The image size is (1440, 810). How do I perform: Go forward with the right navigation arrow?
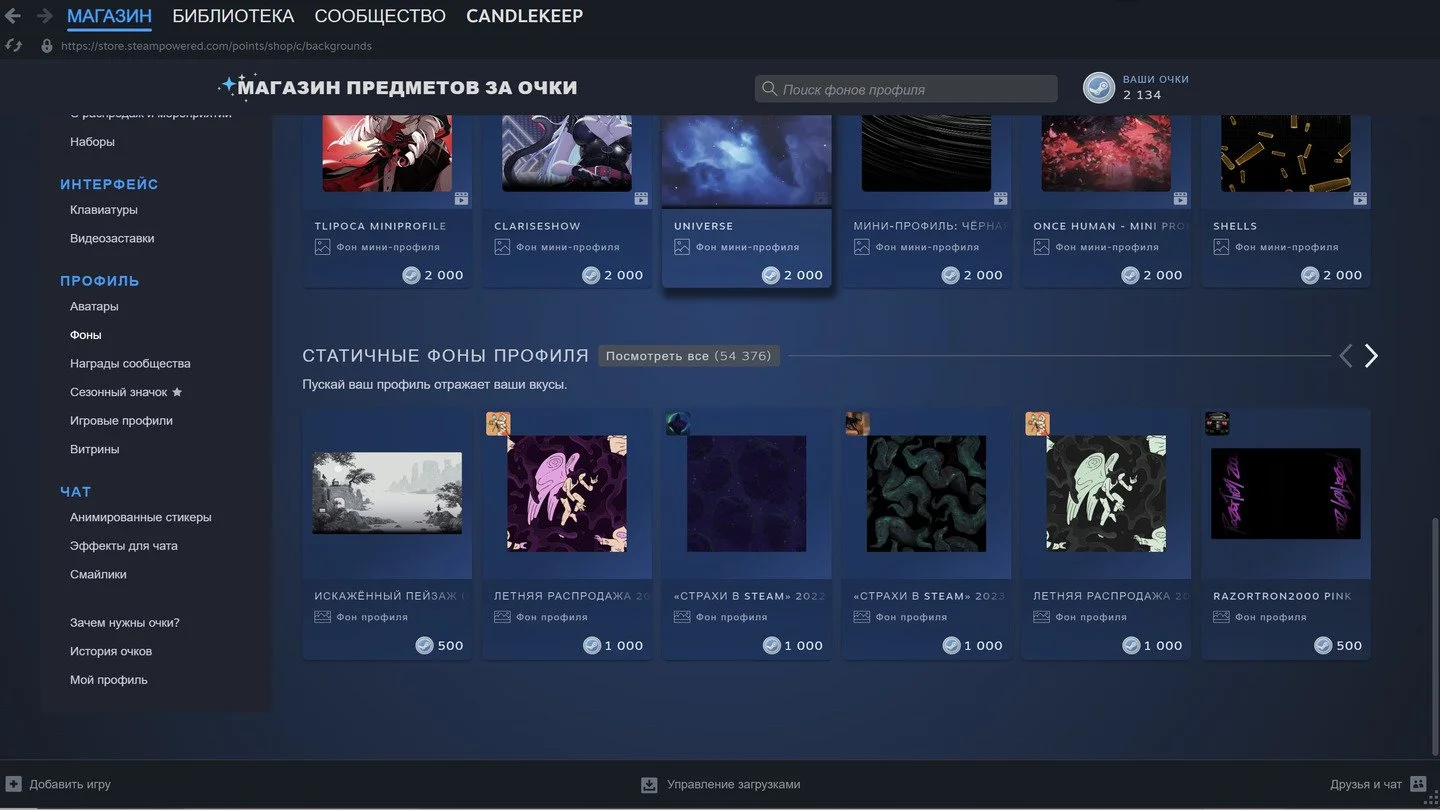click(44, 16)
